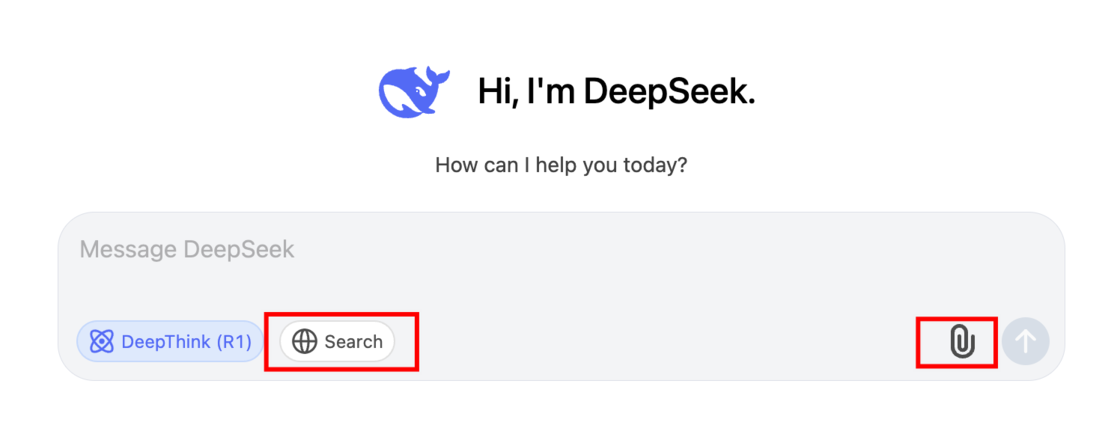The height and width of the screenshot is (440, 1120).
Task: Attach a file using the paperclip
Action: [962, 341]
